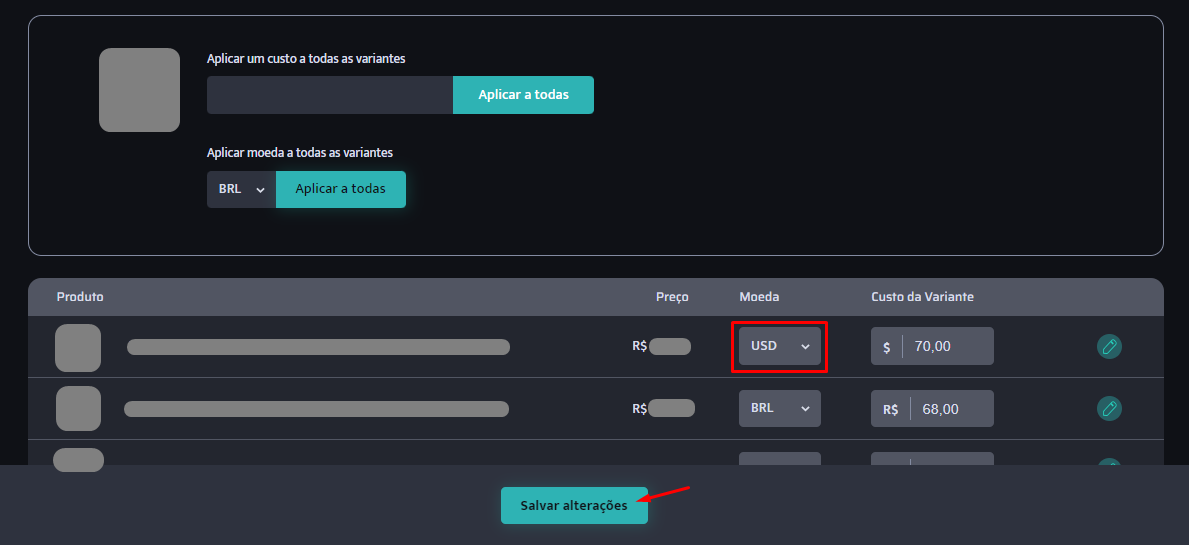Viewport: 1189px width, 545px height.
Task: Open the BRL currency dropdown in second row
Action: pos(780,409)
